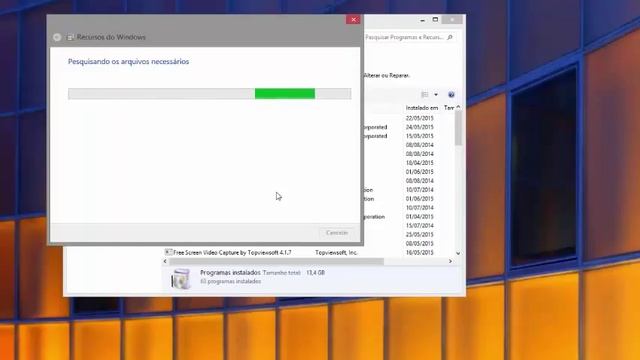Click the vertical scrollbar up arrow
The image size is (640, 360).
tap(458, 107)
